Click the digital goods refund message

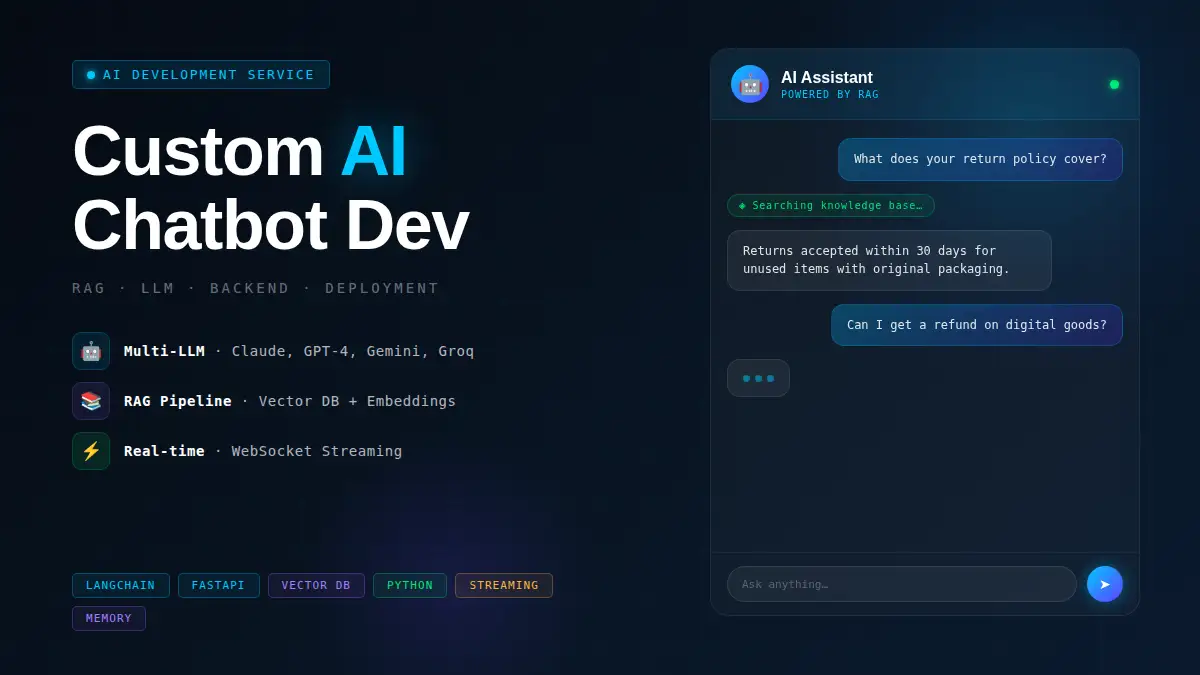click(976, 325)
